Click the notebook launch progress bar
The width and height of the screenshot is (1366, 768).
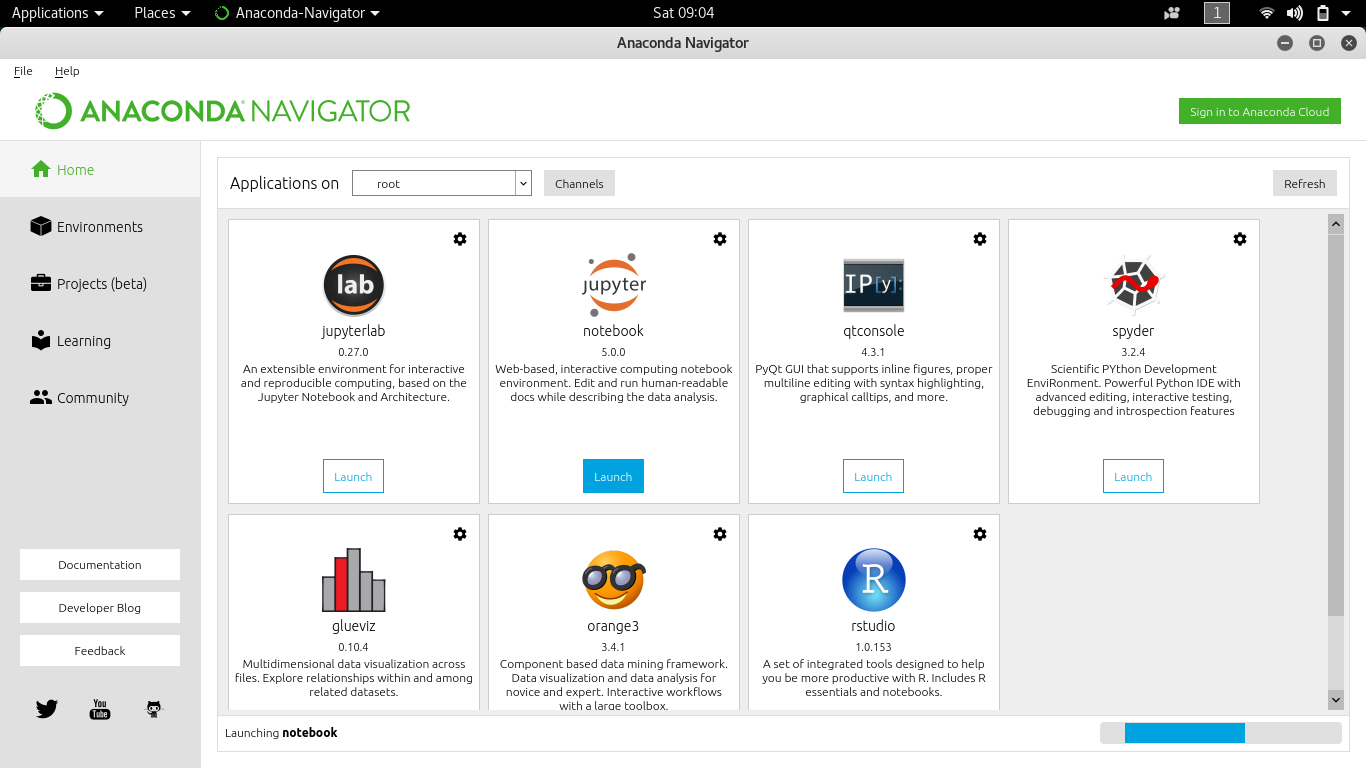pos(1220,732)
